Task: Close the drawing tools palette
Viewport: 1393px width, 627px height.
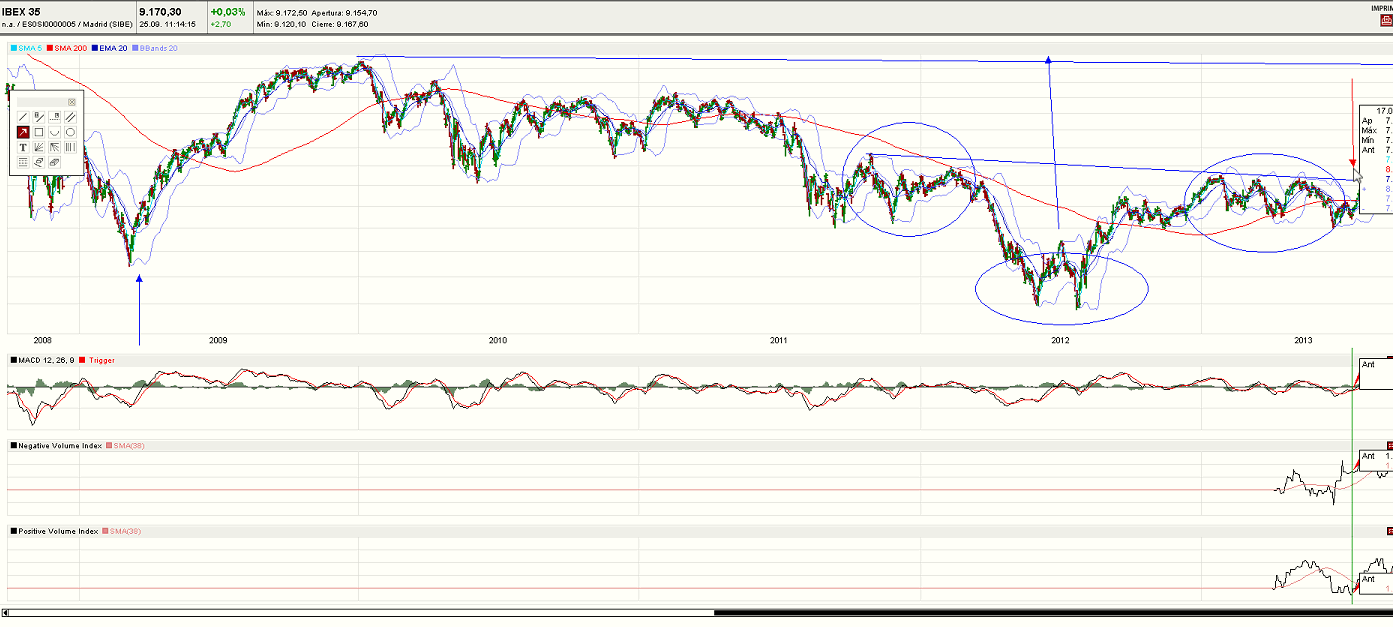Action: (x=72, y=102)
